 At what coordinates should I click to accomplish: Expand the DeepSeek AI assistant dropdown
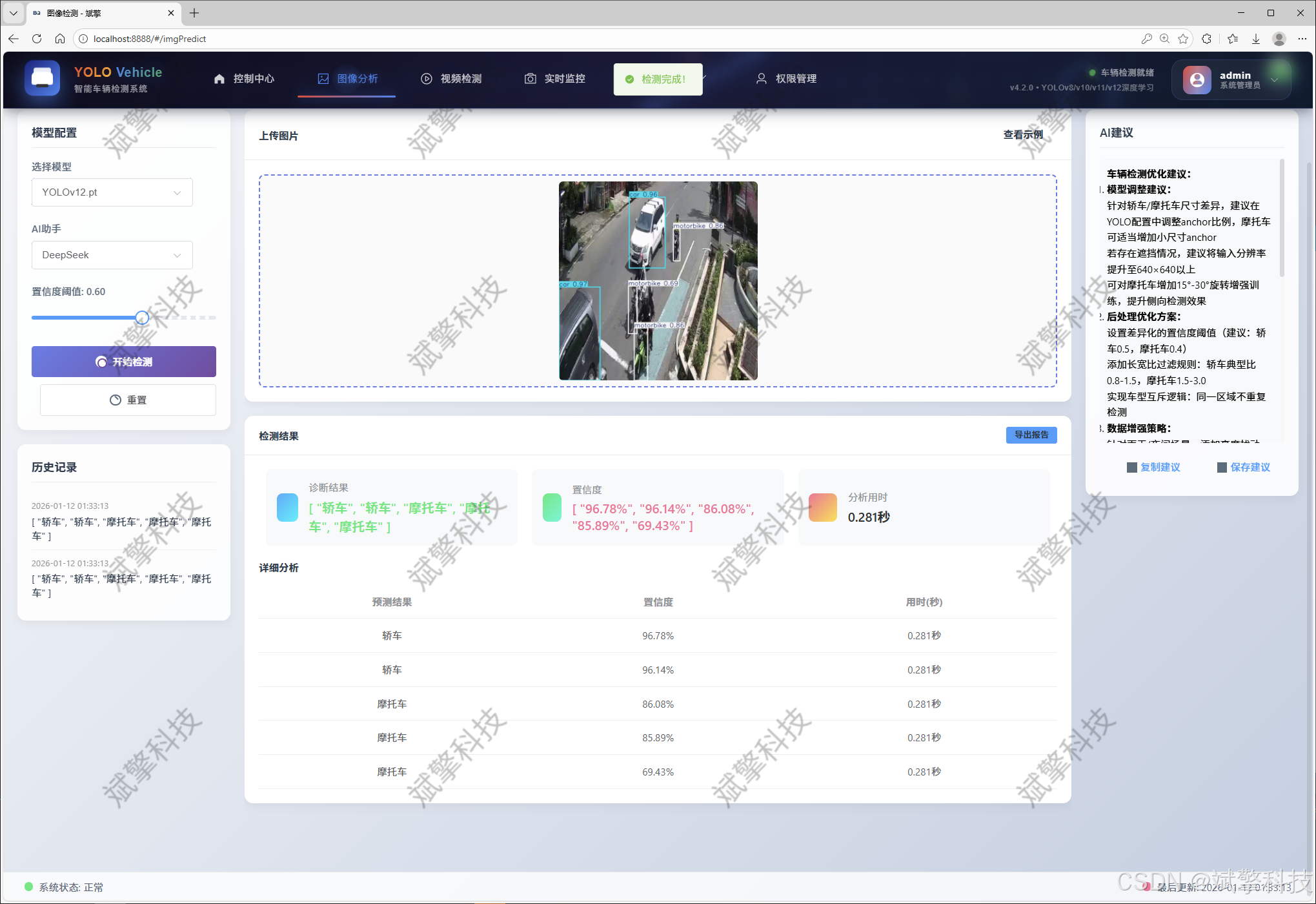point(112,255)
